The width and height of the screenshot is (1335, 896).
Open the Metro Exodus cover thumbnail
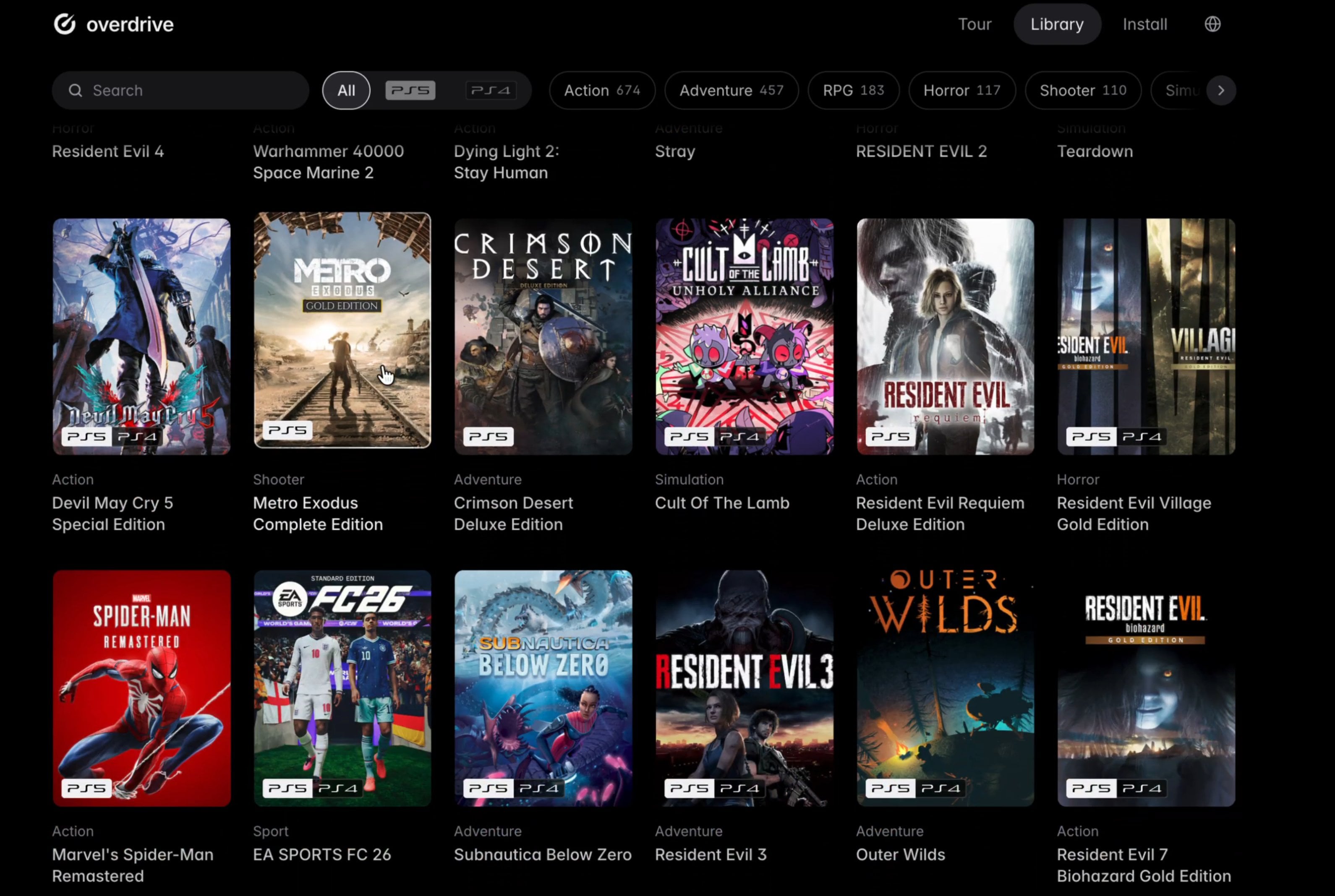(342, 330)
